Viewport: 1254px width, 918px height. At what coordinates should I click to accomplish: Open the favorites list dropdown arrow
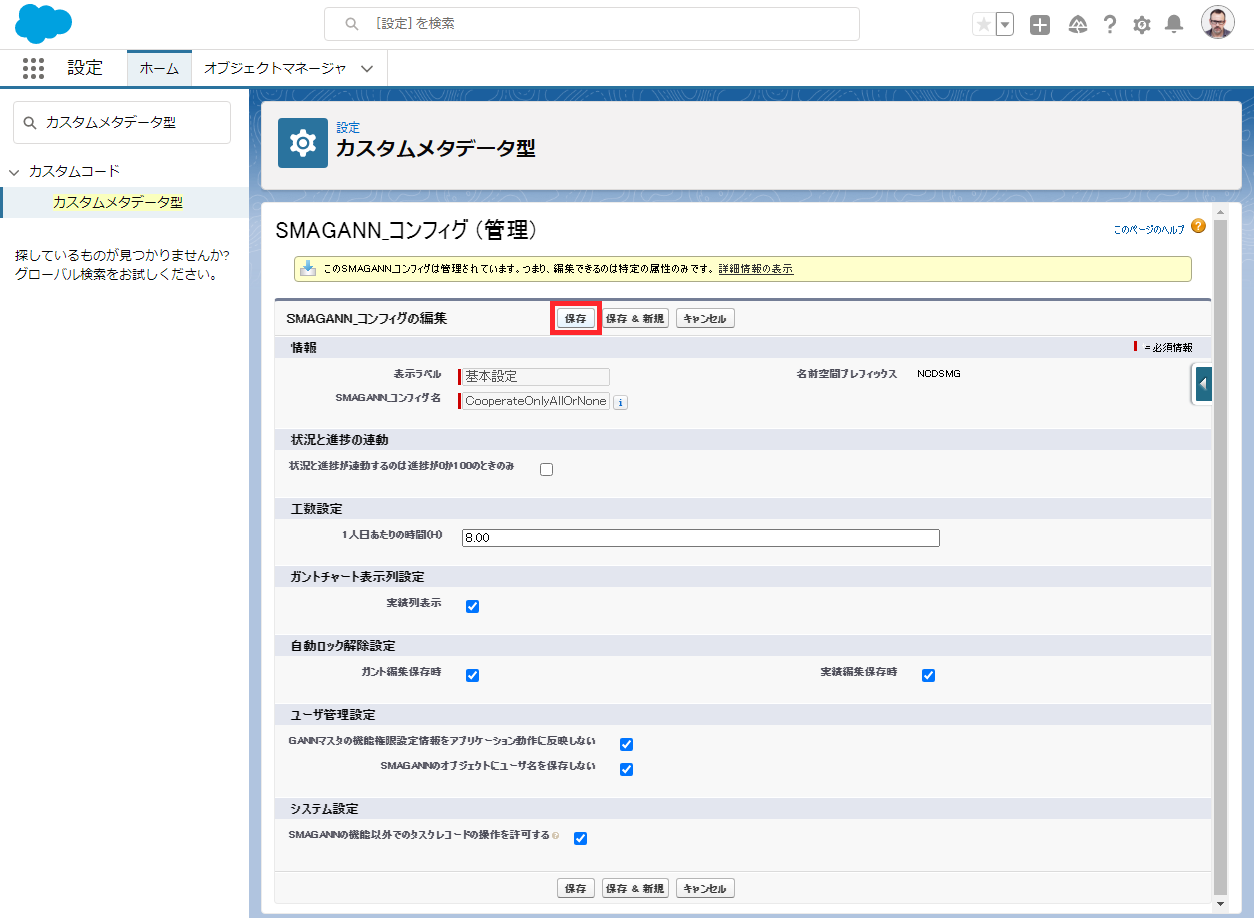click(x=1005, y=25)
